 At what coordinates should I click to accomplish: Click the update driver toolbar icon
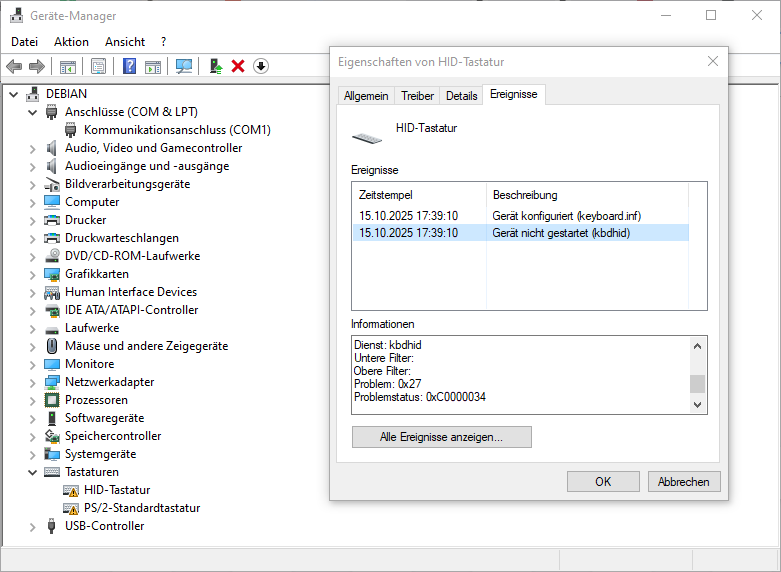click(214, 66)
